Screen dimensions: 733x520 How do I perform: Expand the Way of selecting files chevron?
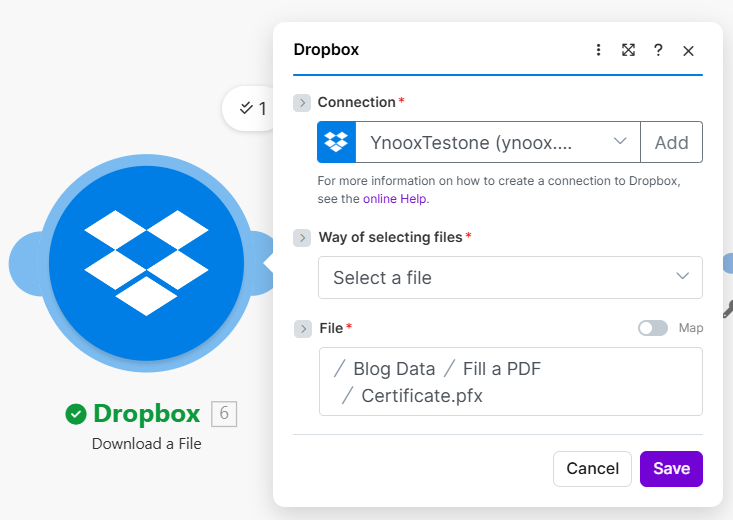302,238
